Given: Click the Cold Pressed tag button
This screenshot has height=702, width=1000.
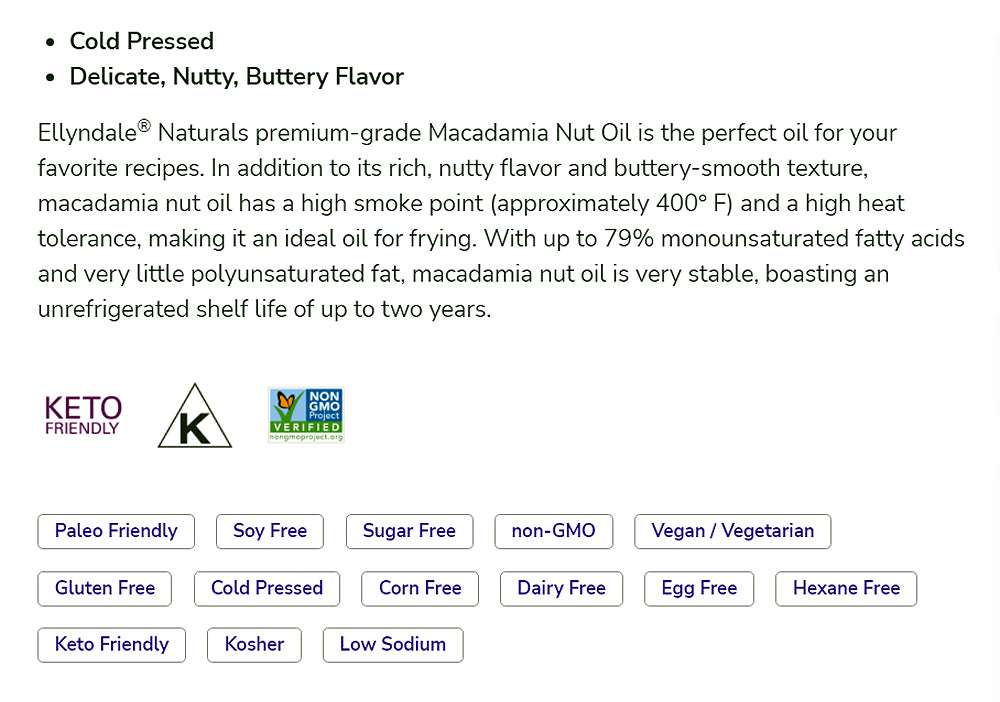Looking at the screenshot, I should 267,588.
